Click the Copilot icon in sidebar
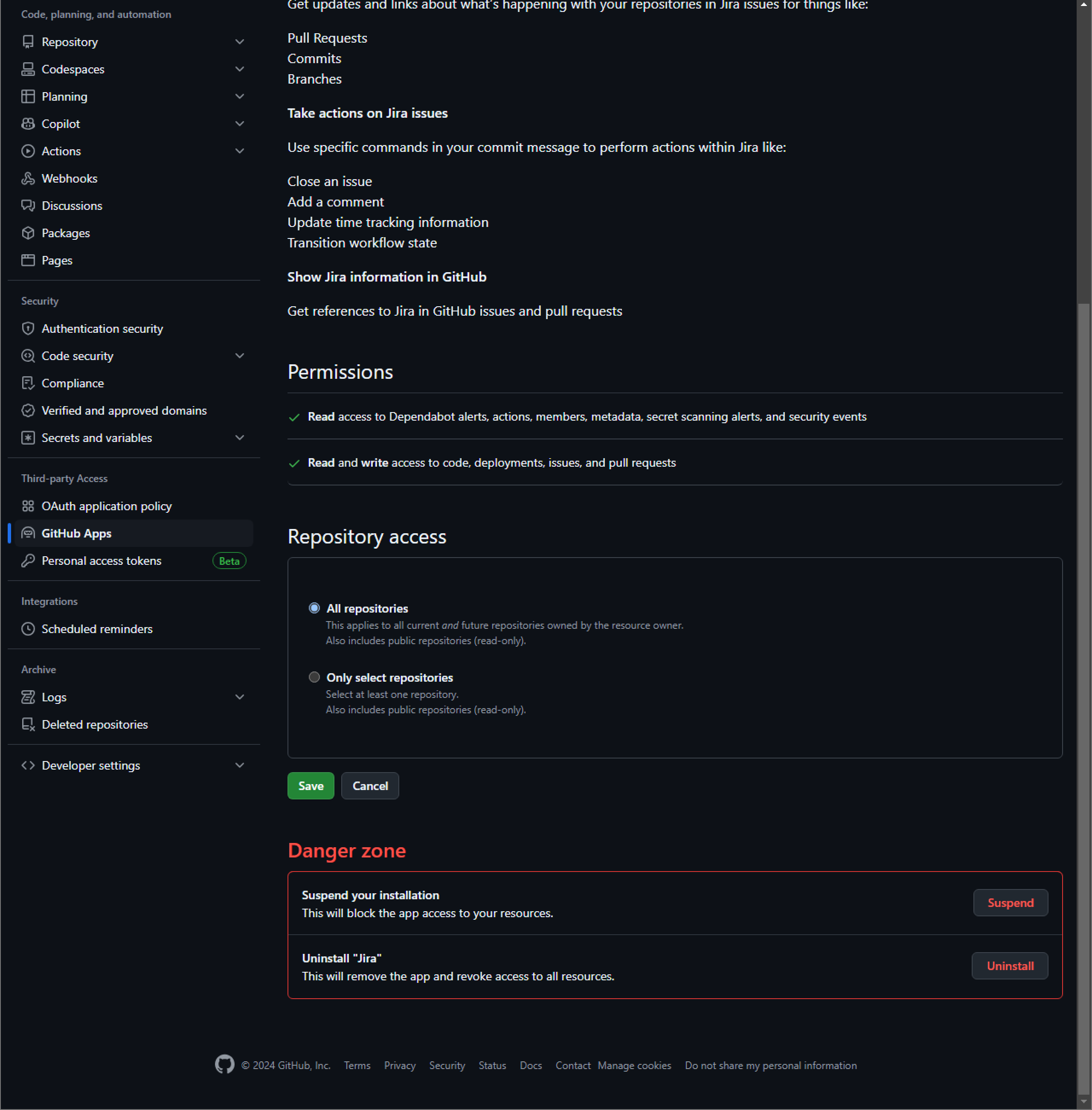This screenshot has height=1110, width=1092. coord(28,124)
